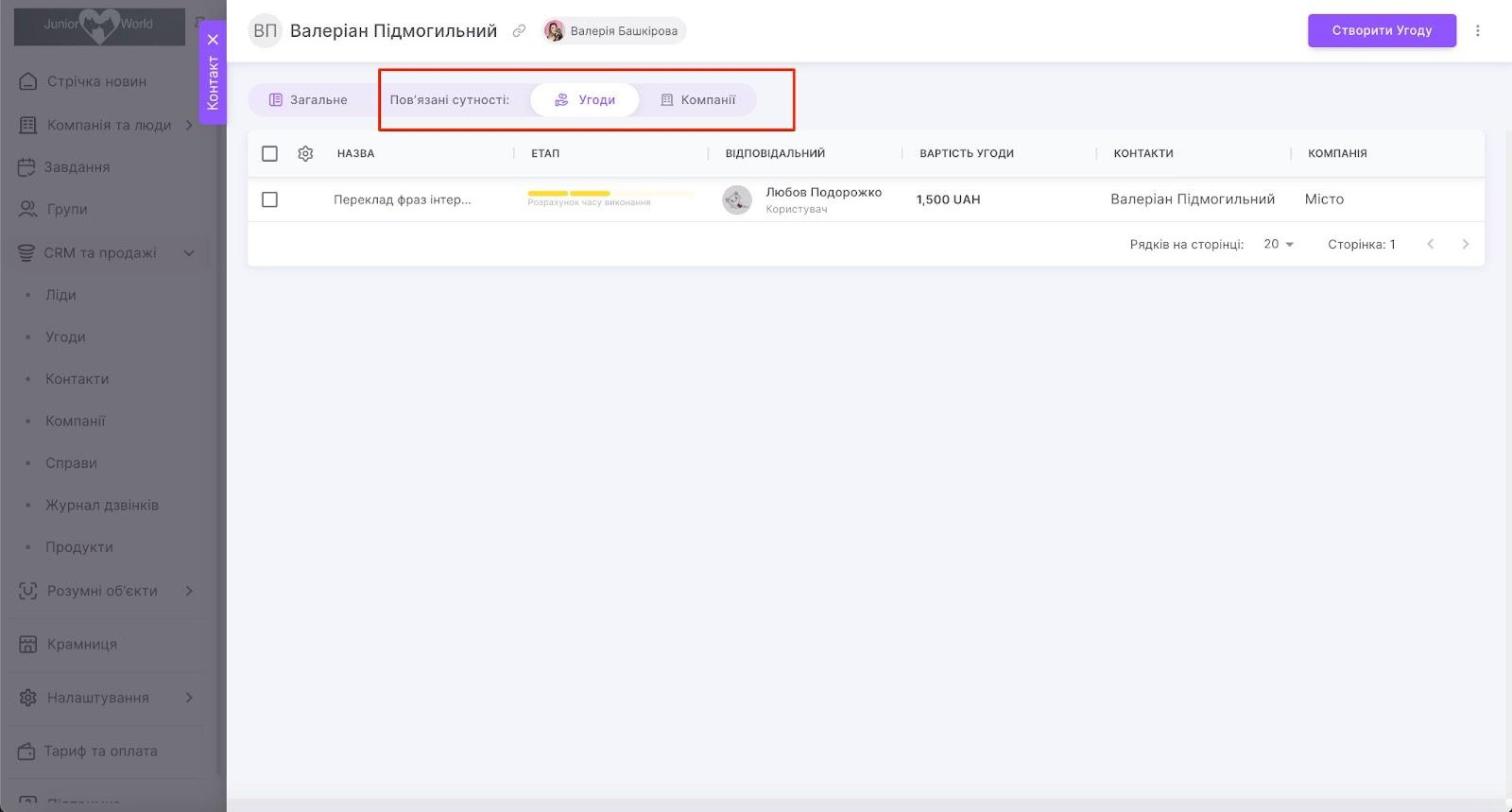Click the Створити Угоду button
Screen dimensions: 1512x812
click(x=1382, y=30)
